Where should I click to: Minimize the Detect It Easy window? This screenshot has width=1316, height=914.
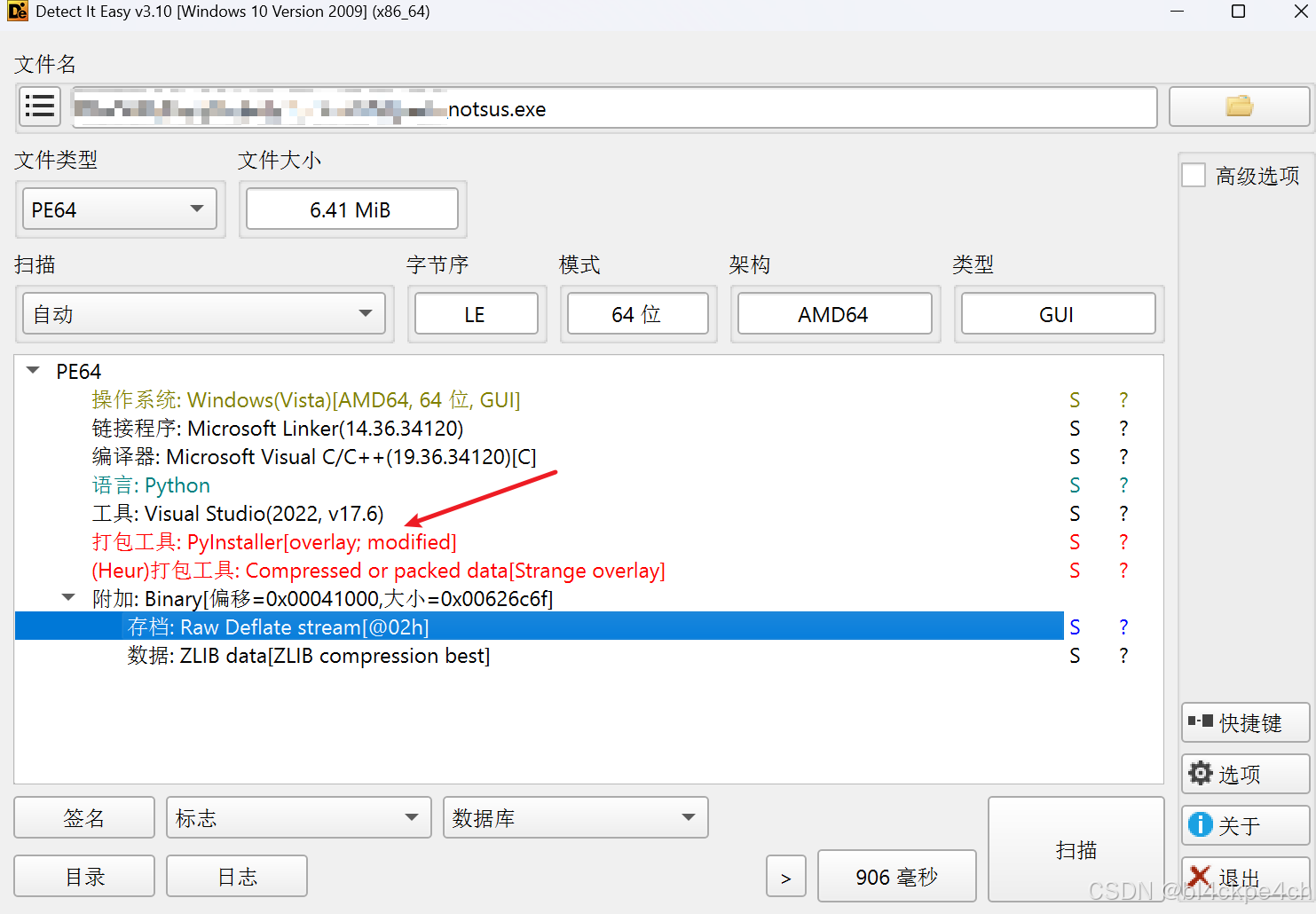point(1178,12)
